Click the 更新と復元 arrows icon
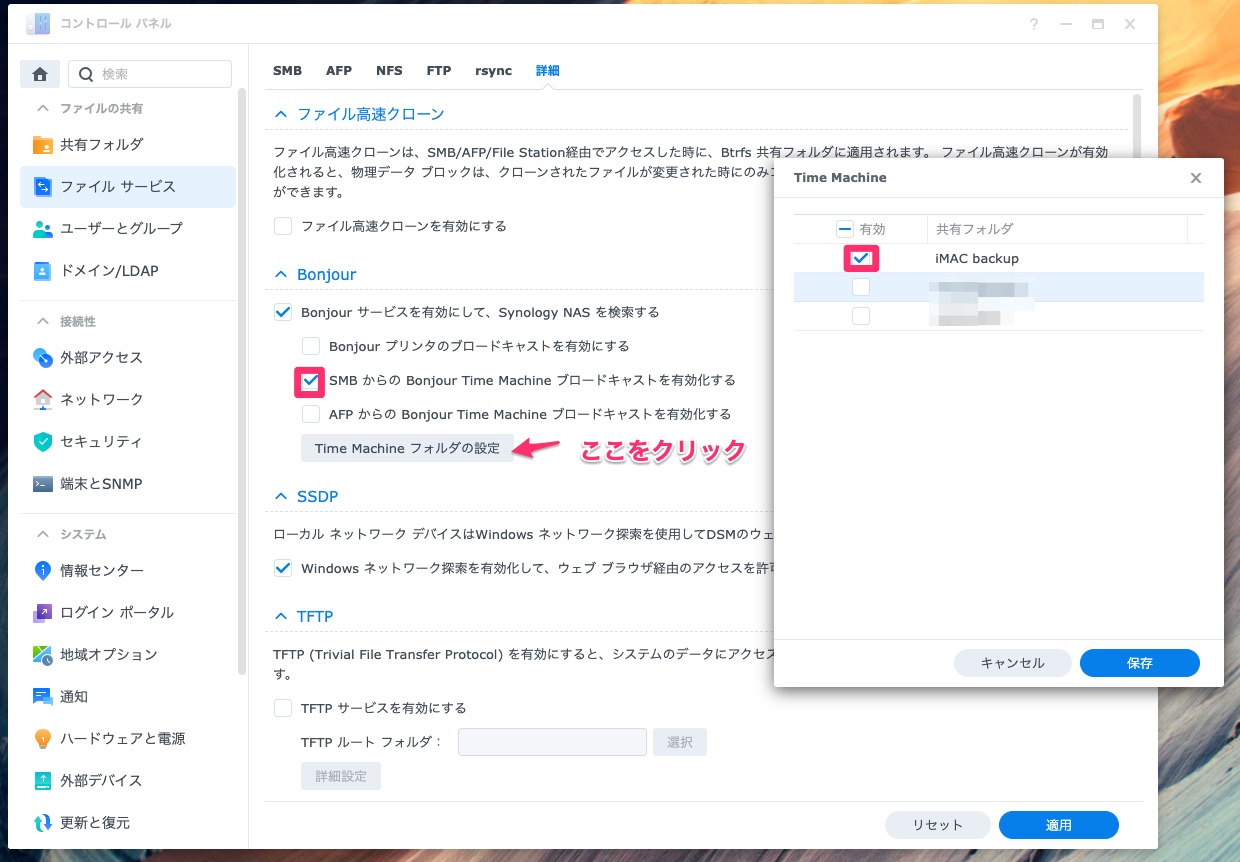Screen dimensions: 1240x862 pyautogui.click(x=43, y=822)
